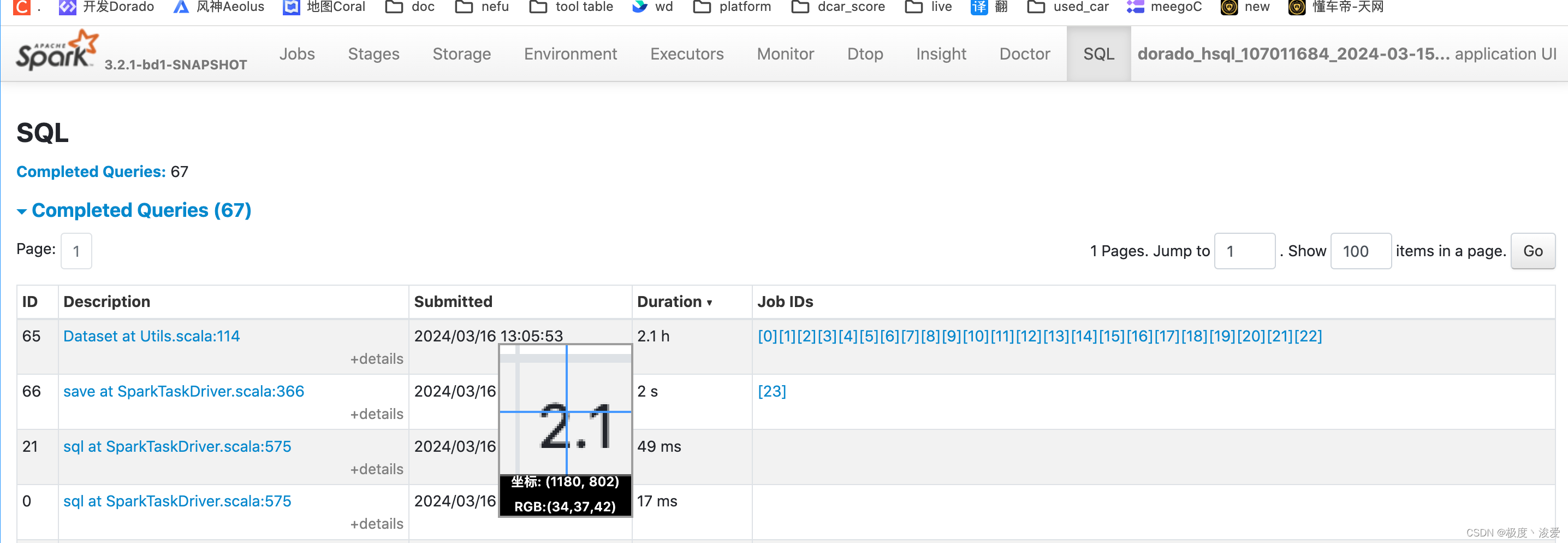This screenshot has width=1568, height=543.
Task: Focus the items per page field
Action: (1361, 251)
